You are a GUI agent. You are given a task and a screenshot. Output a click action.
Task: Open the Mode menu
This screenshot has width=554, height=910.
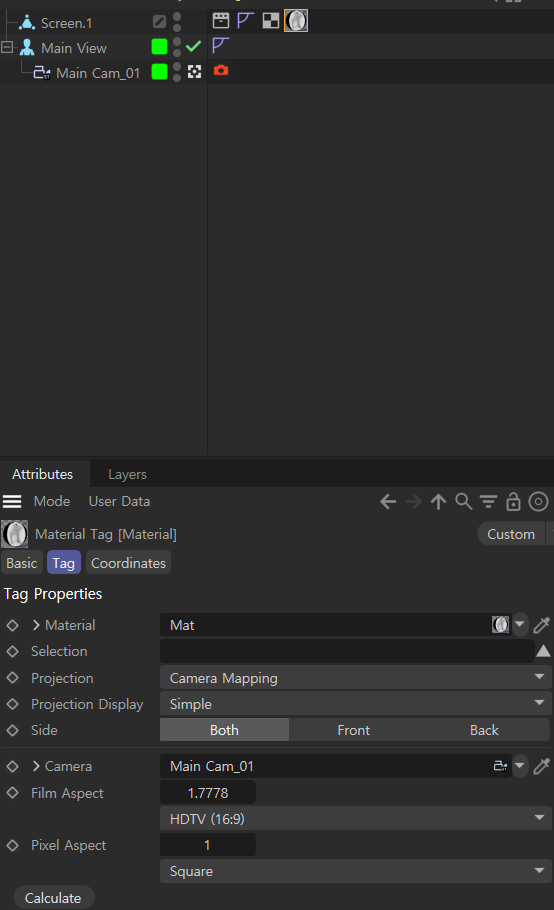coord(52,501)
